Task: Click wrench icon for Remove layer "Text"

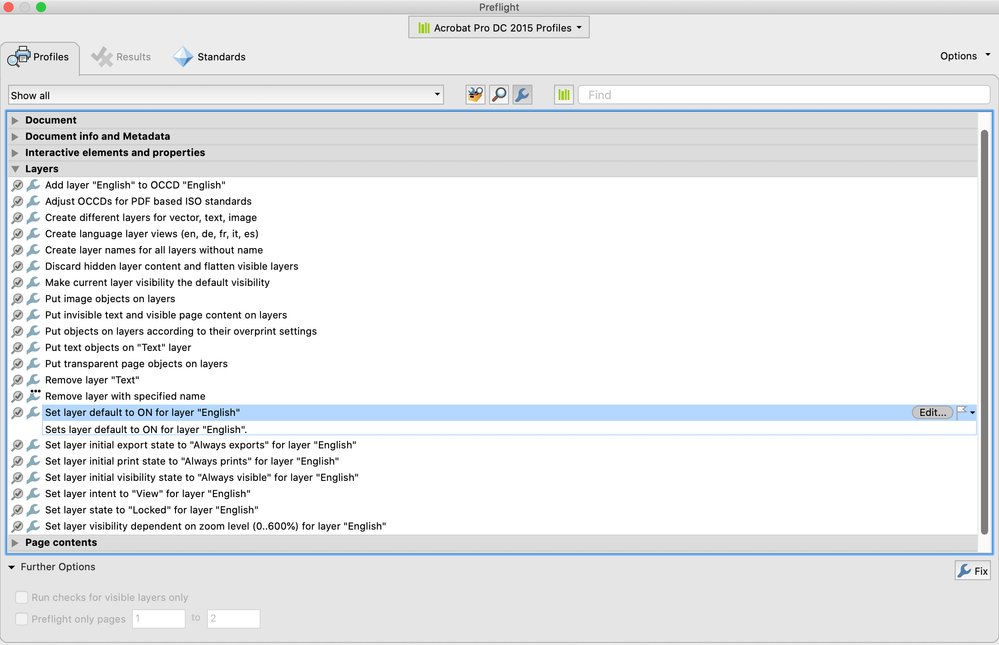Action: click(x=33, y=380)
